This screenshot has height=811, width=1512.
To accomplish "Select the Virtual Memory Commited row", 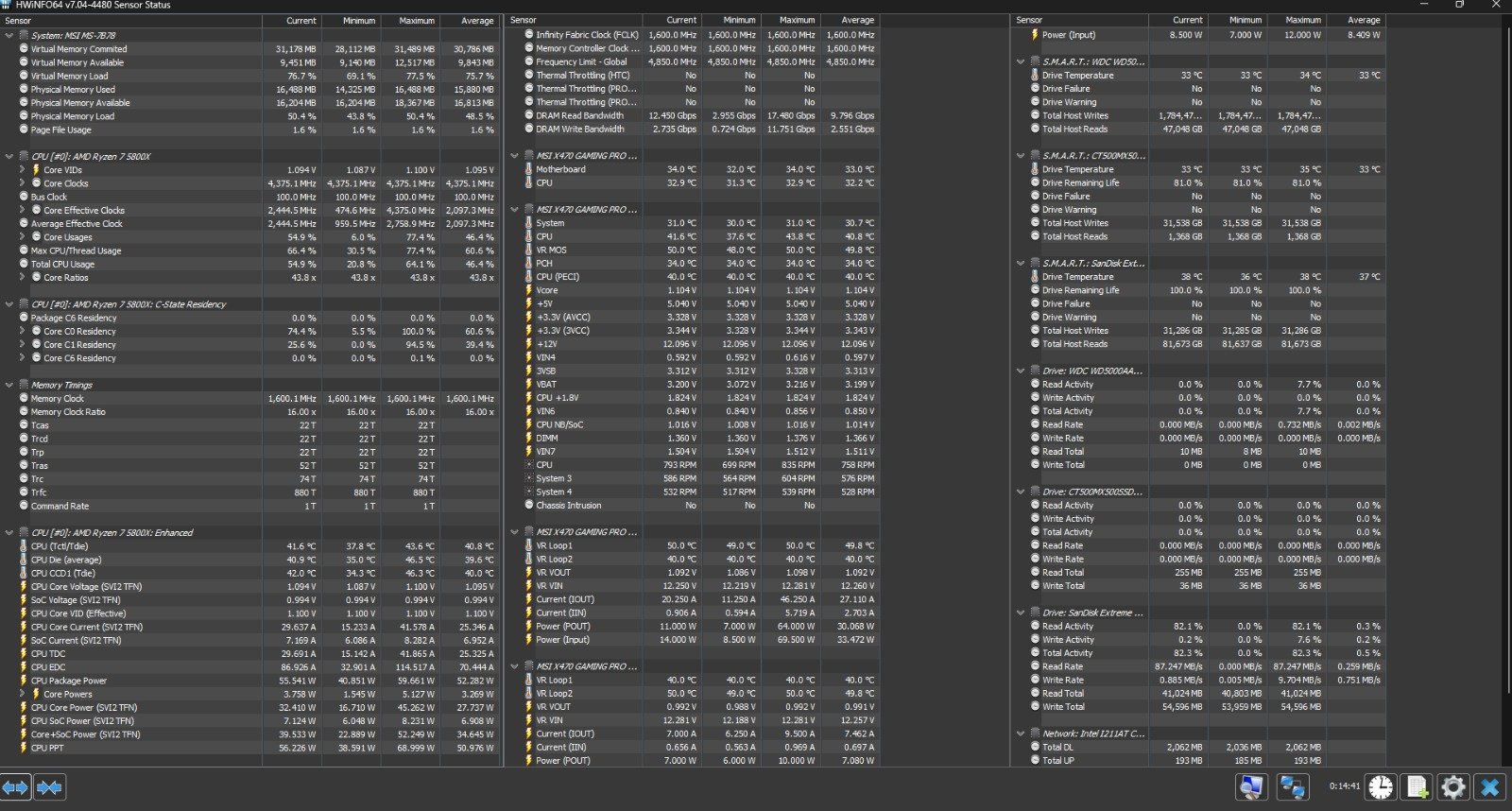I will [250, 49].
